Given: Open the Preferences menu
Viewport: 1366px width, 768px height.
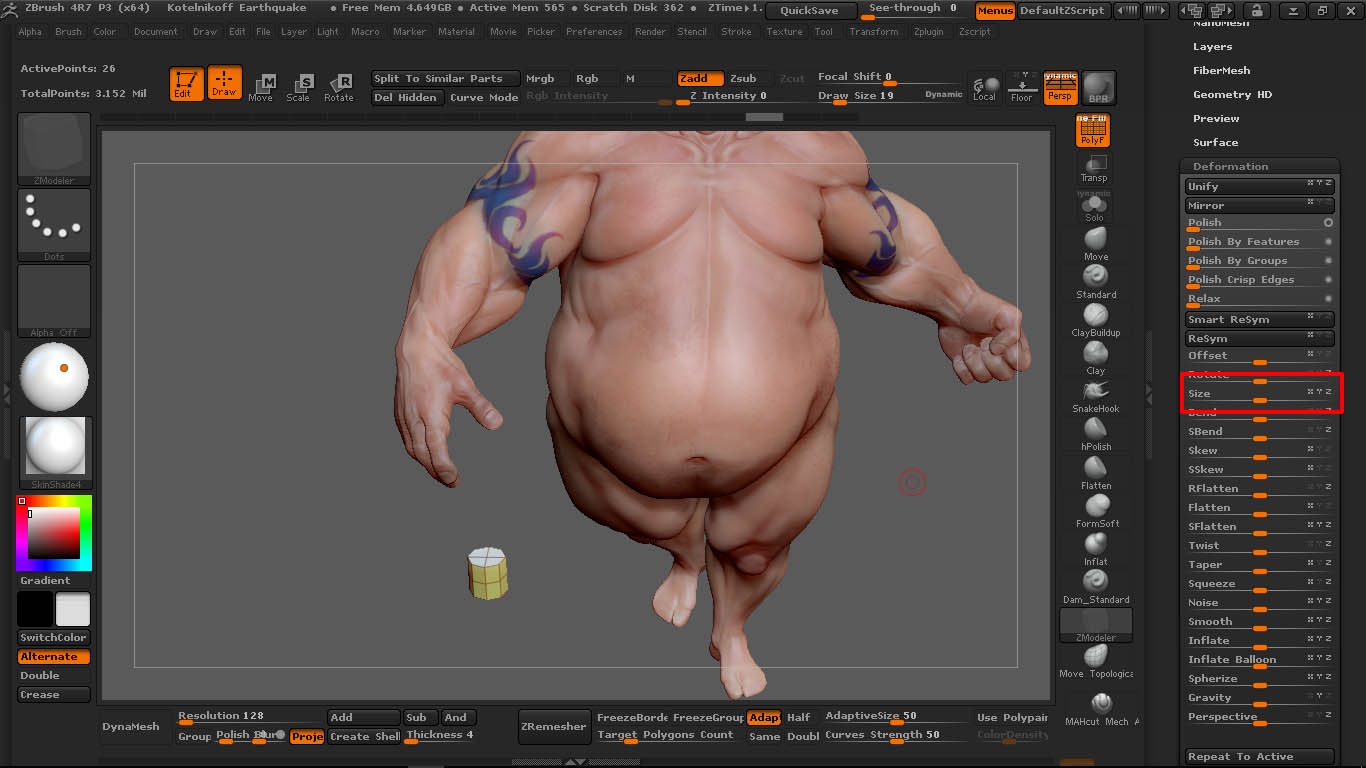Looking at the screenshot, I should pos(594,31).
